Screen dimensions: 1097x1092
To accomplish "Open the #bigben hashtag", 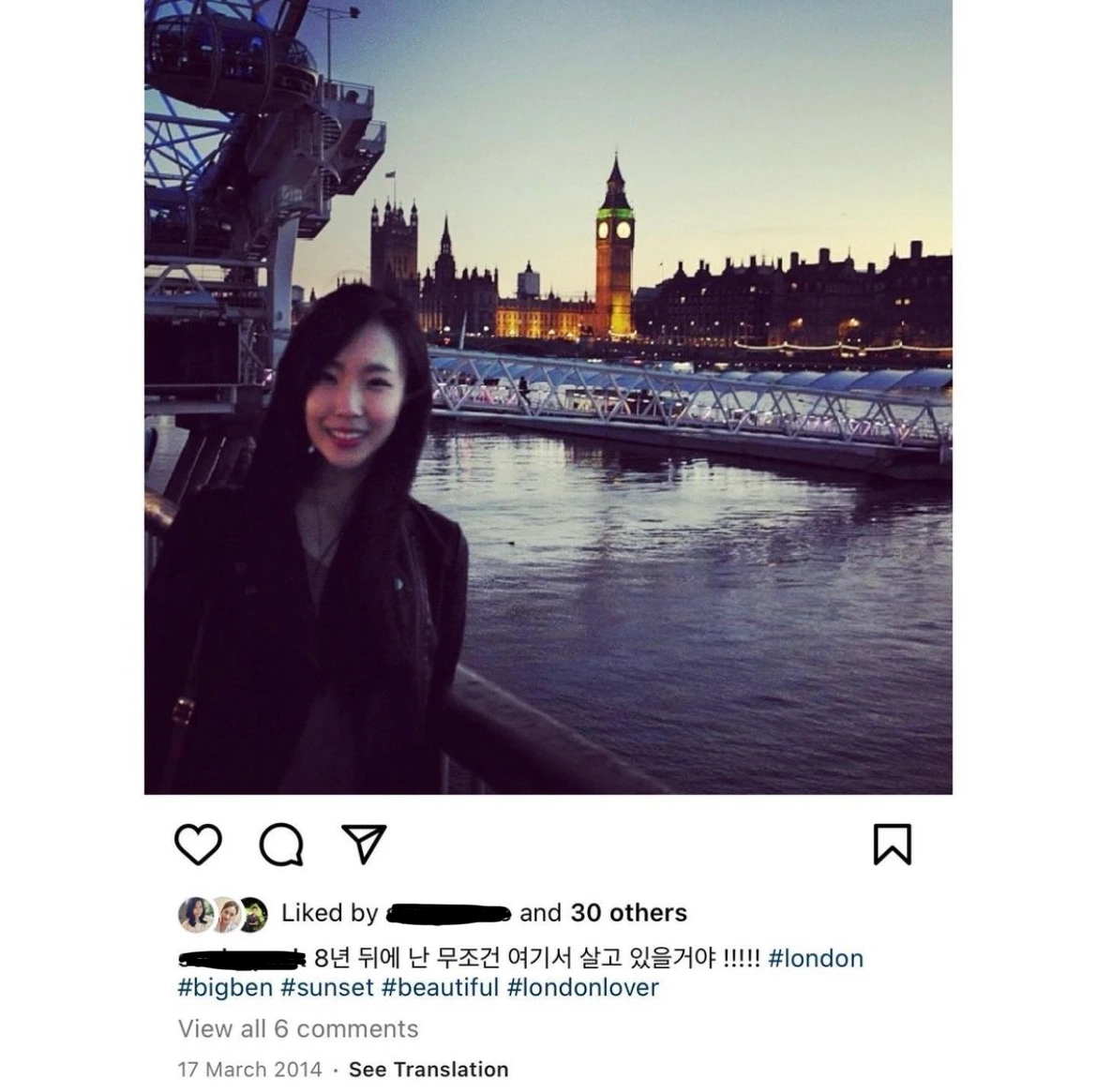I will click(x=225, y=988).
